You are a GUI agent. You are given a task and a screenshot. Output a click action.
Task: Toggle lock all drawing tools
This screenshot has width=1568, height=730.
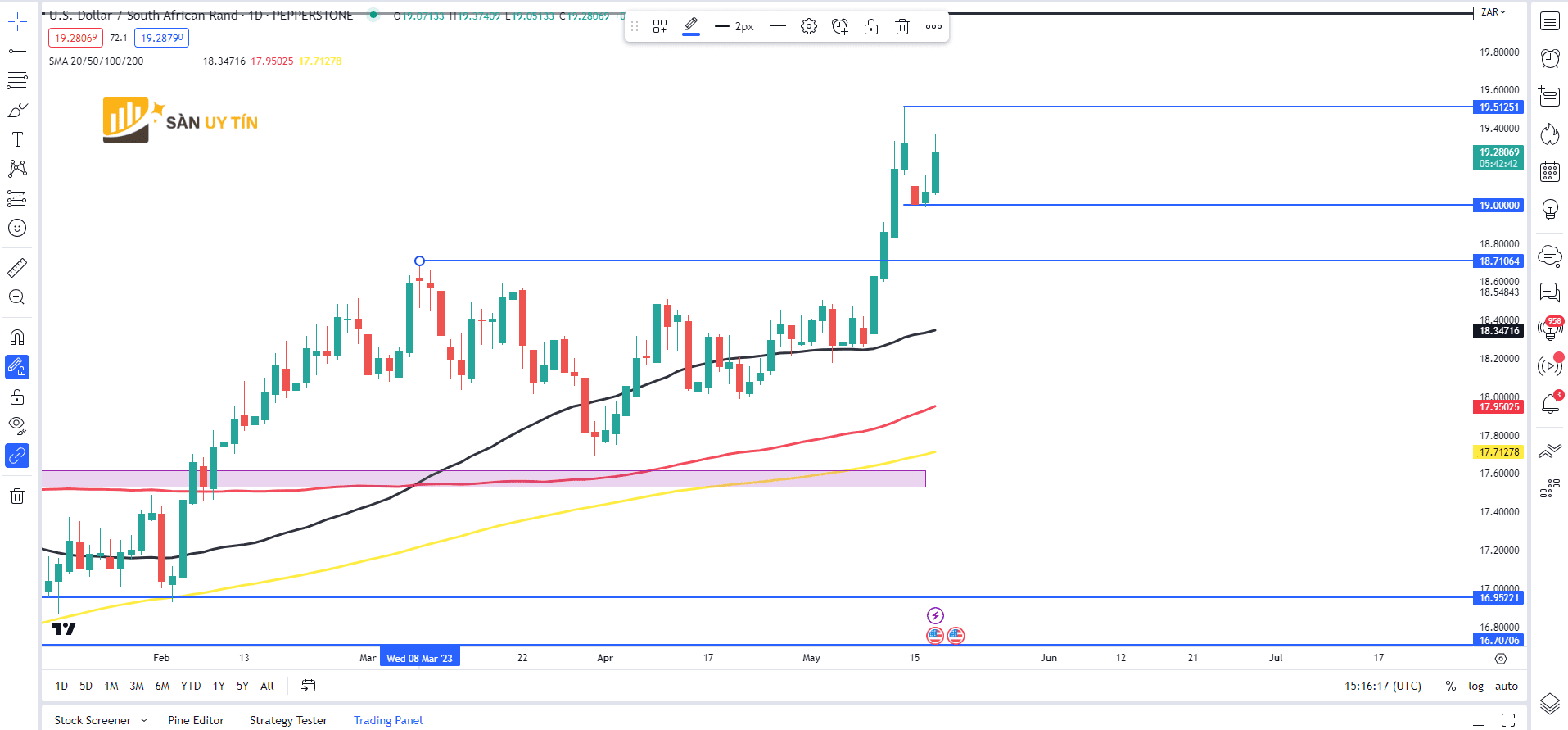coord(17,397)
